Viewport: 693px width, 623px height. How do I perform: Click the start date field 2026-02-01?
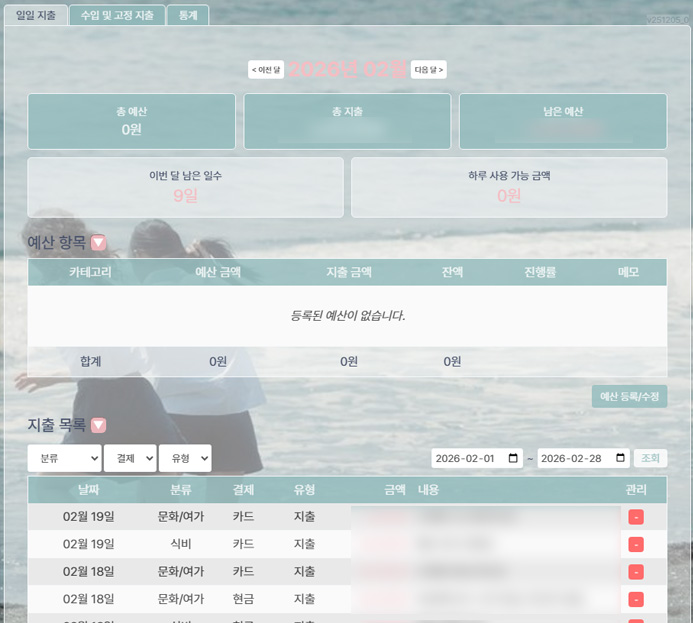click(477, 458)
